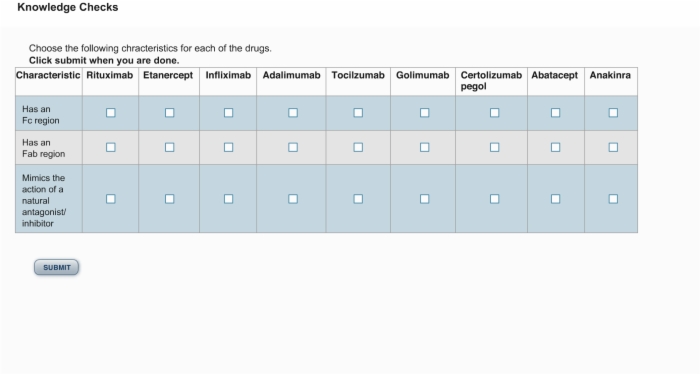Screen dimensions: 700x374
Task: Mark Fab region checkbox for Etanercept
Action: pyautogui.click(x=170, y=147)
